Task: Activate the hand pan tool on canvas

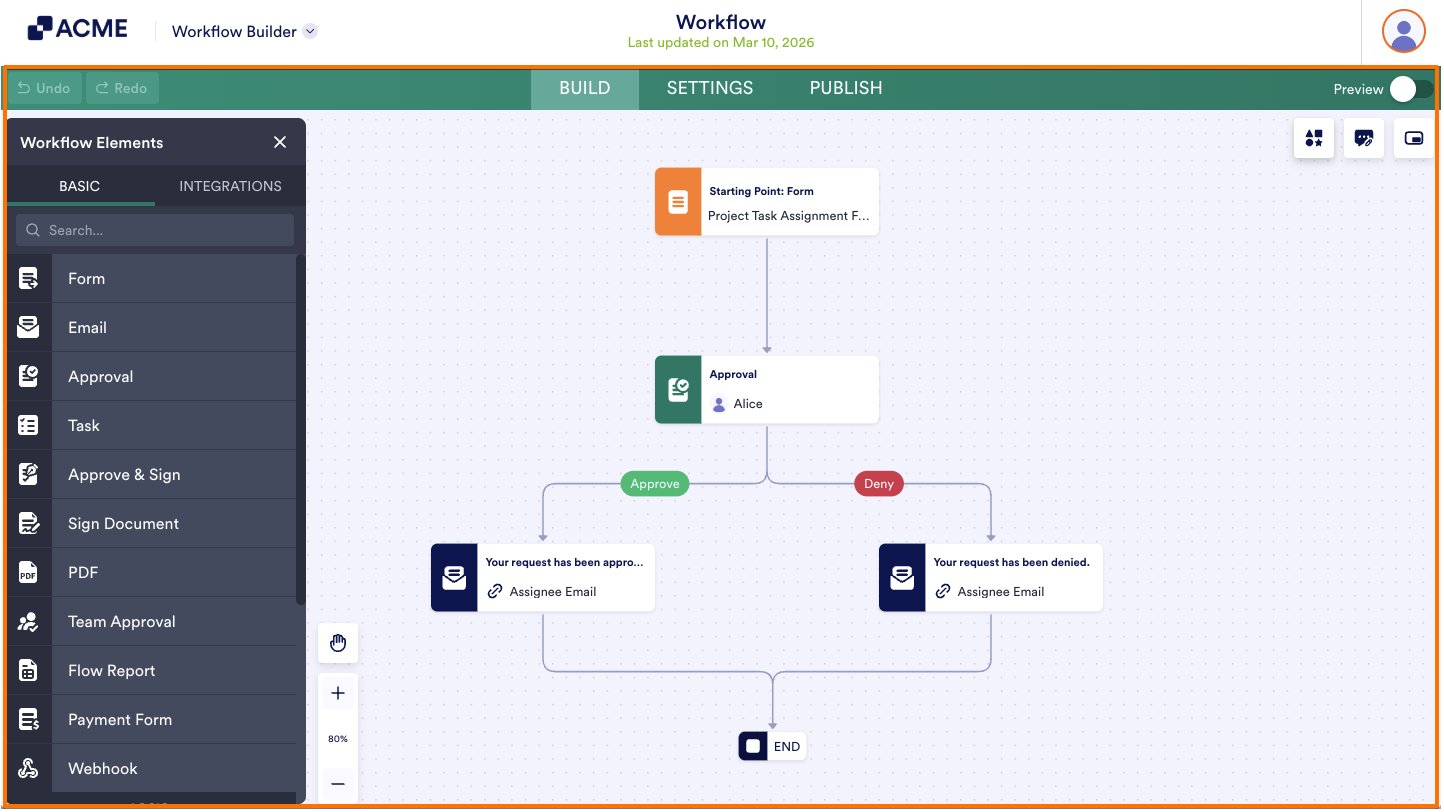Action: [338, 643]
